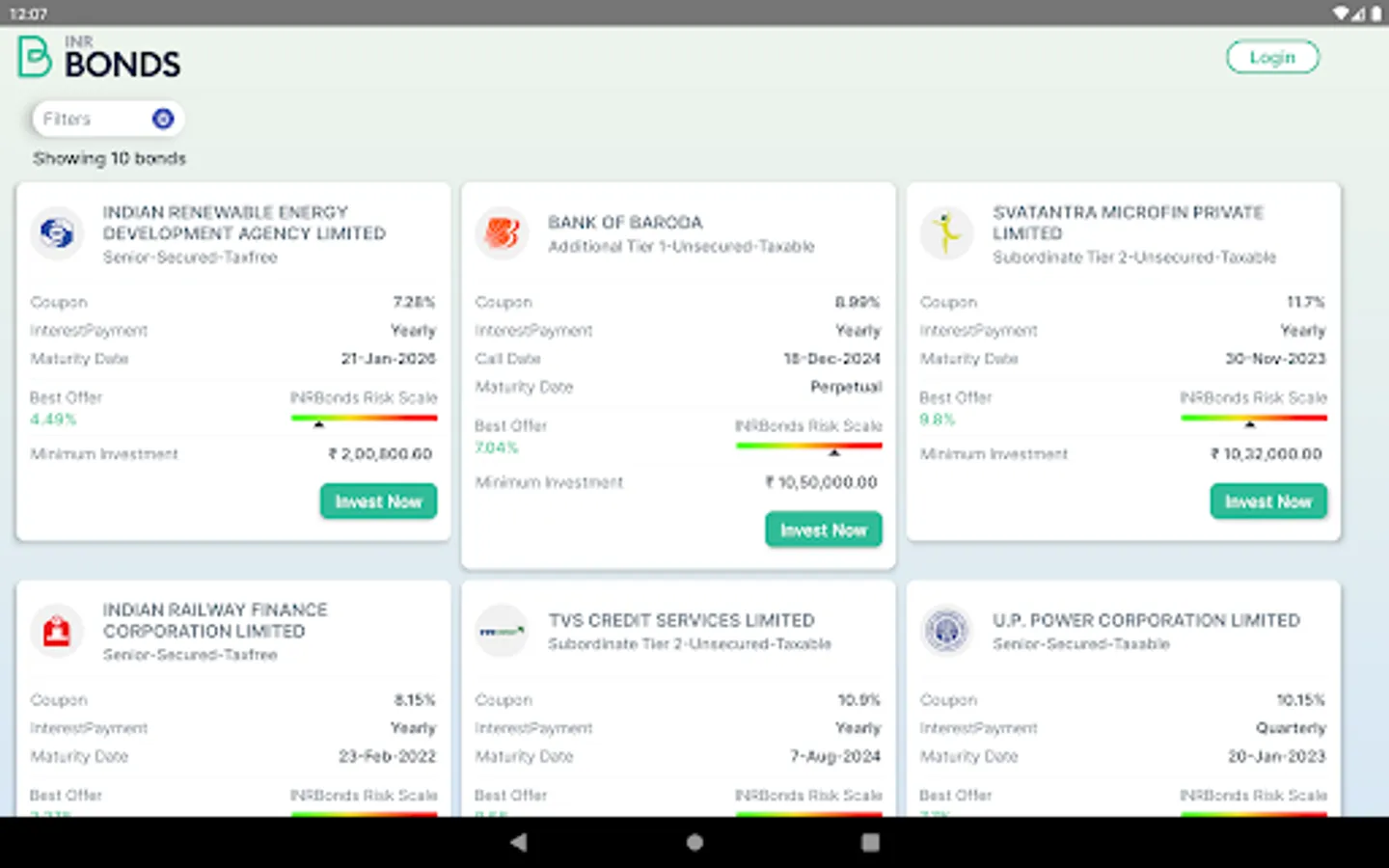Select Senior-Secured-Taxable subtitle of U.P. Power
This screenshot has height=868, width=1389.
(1080, 644)
